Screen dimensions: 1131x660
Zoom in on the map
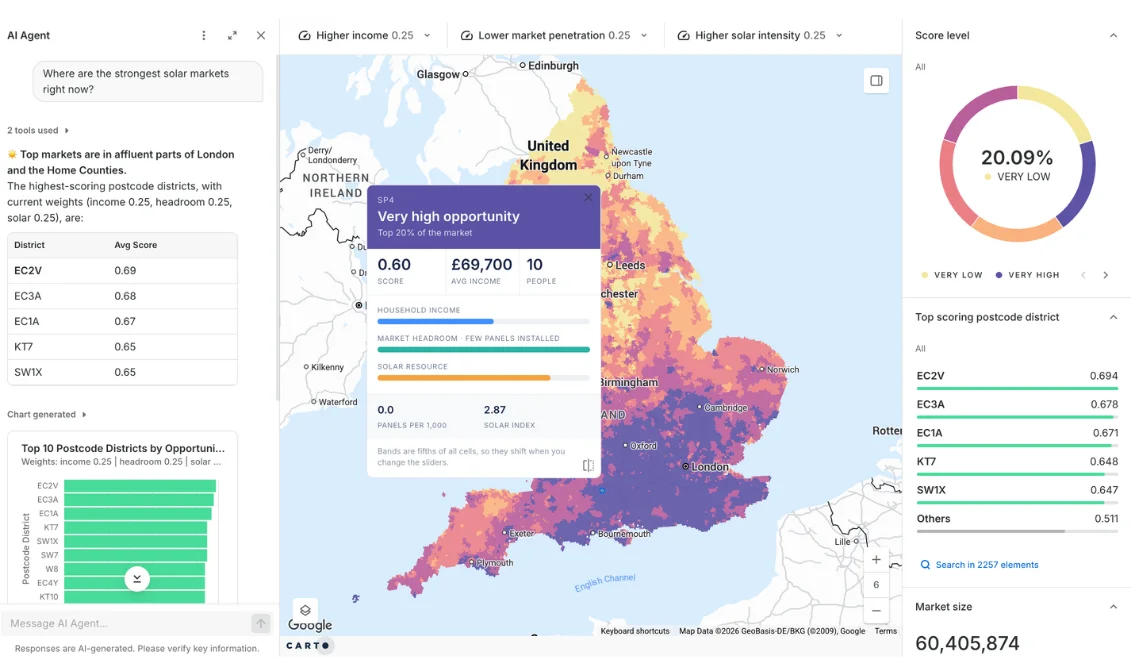point(876,560)
